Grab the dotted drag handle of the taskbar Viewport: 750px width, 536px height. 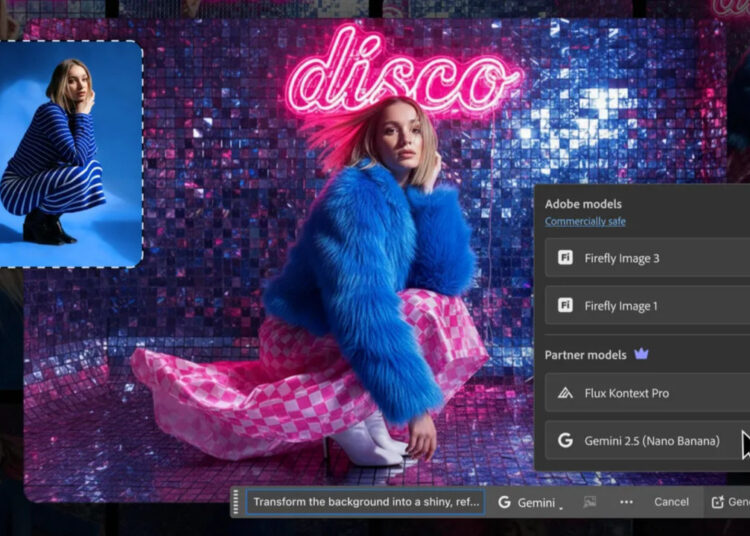[237, 502]
